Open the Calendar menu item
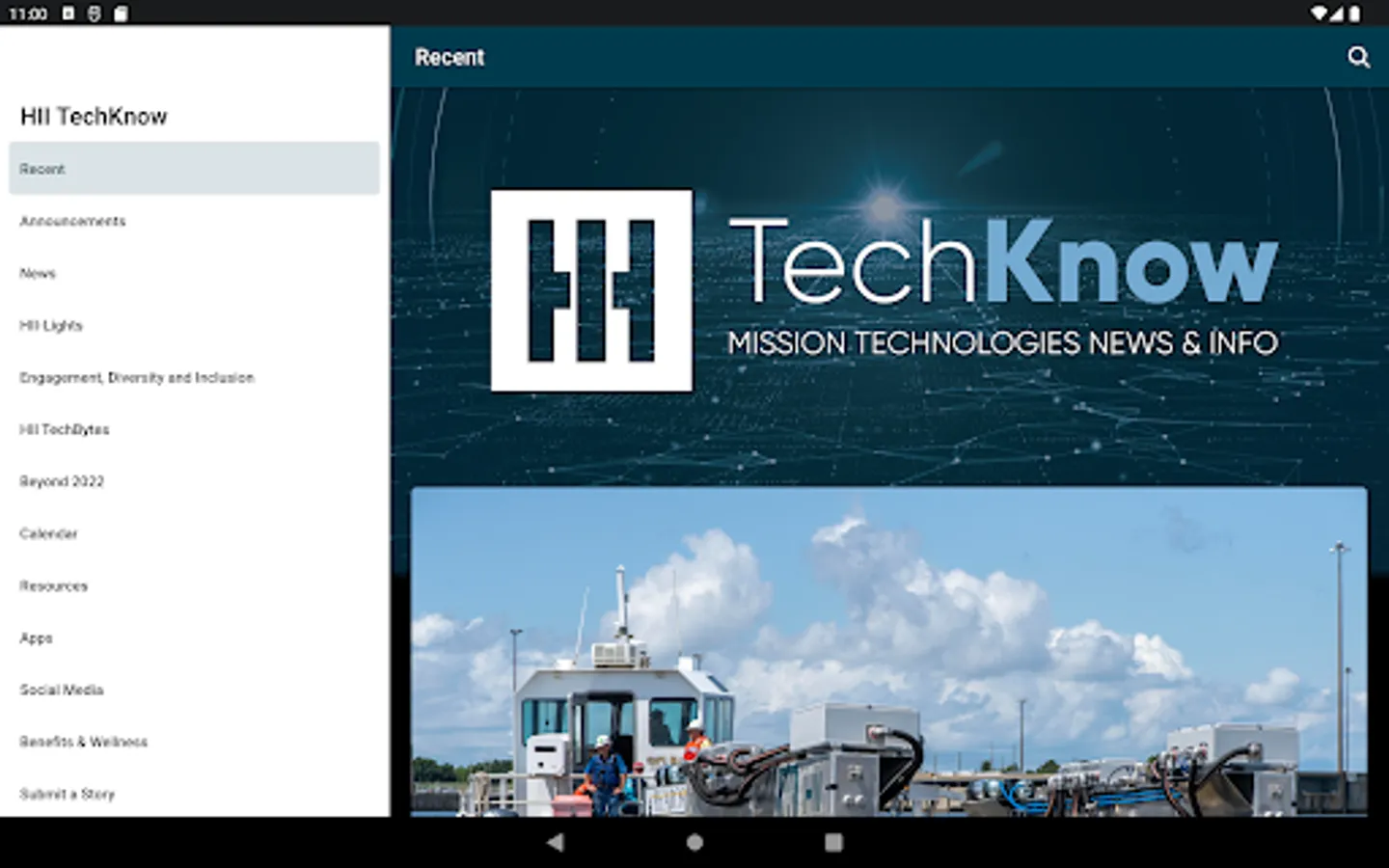 click(194, 533)
